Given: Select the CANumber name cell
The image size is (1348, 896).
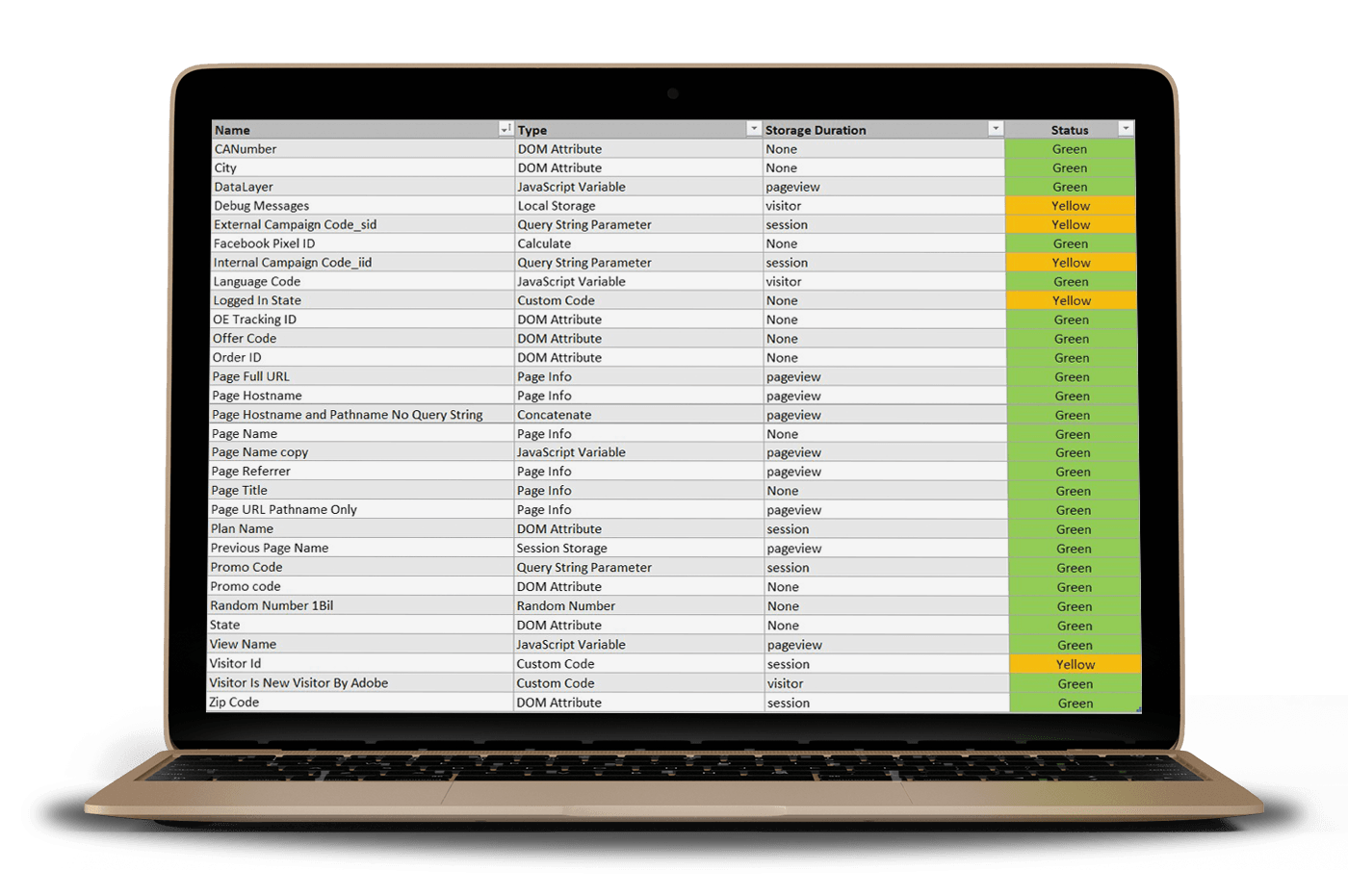Looking at the screenshot, I should point(246,149).
